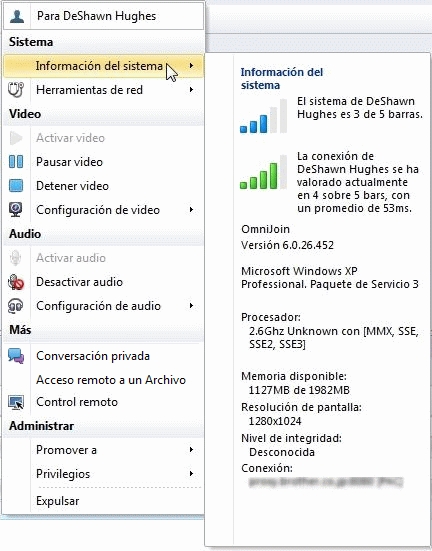Image resolution: width=432 pixels, height=551 pixels.
Task: Click the pause video icon
Action: (16, 162)
